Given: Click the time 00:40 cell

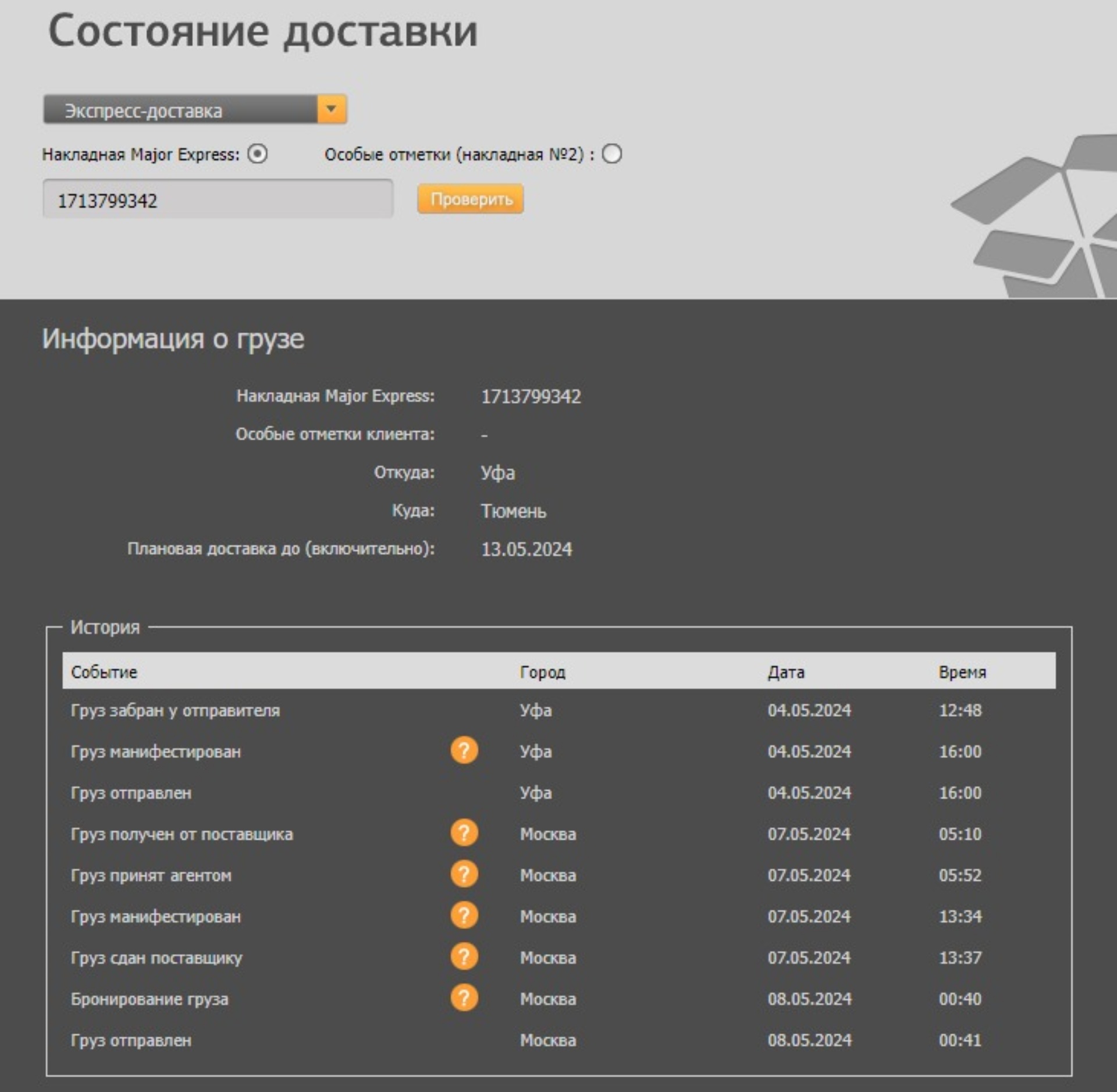Looking at the screenshot, I should 960,999.
